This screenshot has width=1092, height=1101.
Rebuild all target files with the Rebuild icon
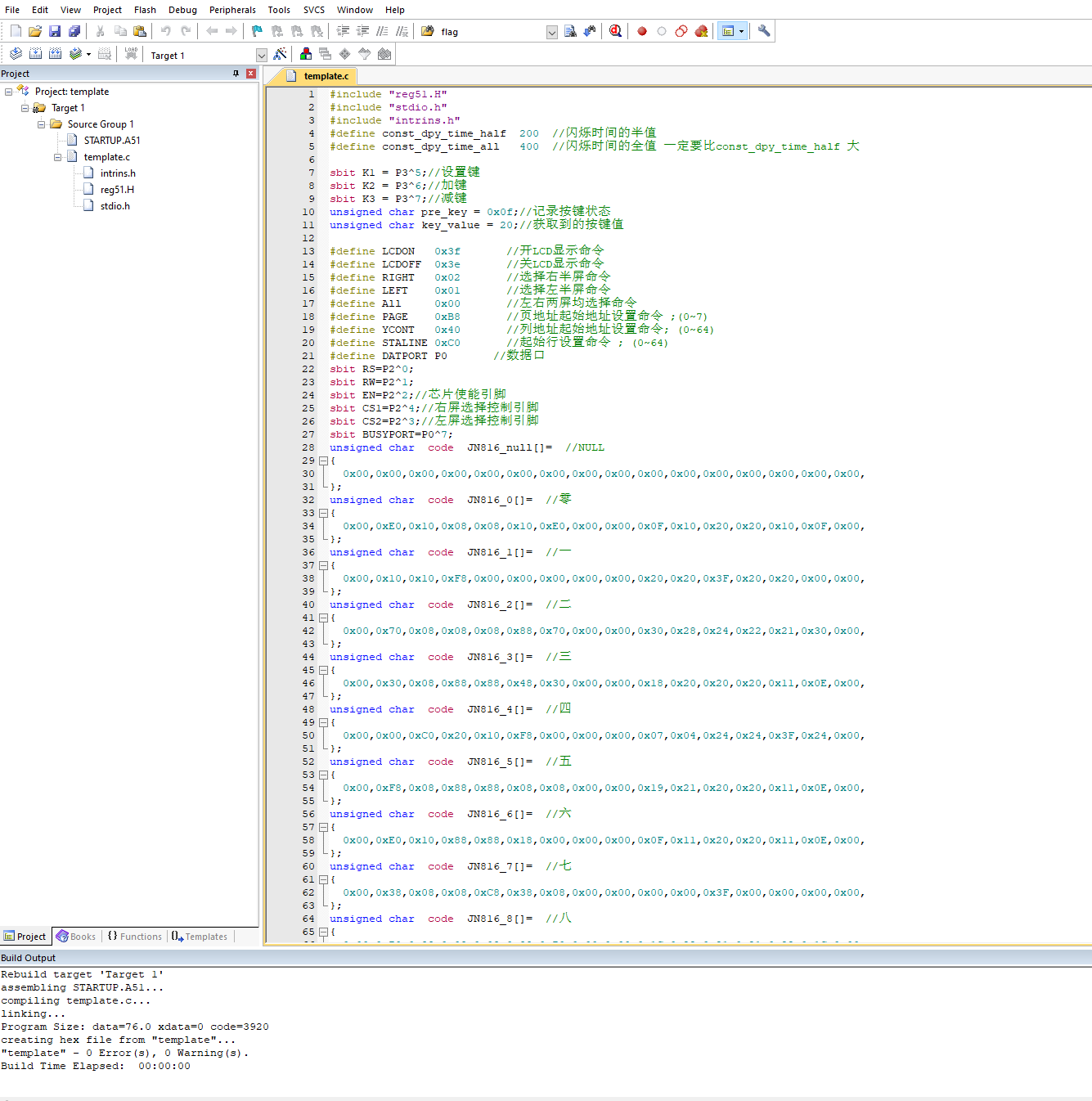coord(55,54)
